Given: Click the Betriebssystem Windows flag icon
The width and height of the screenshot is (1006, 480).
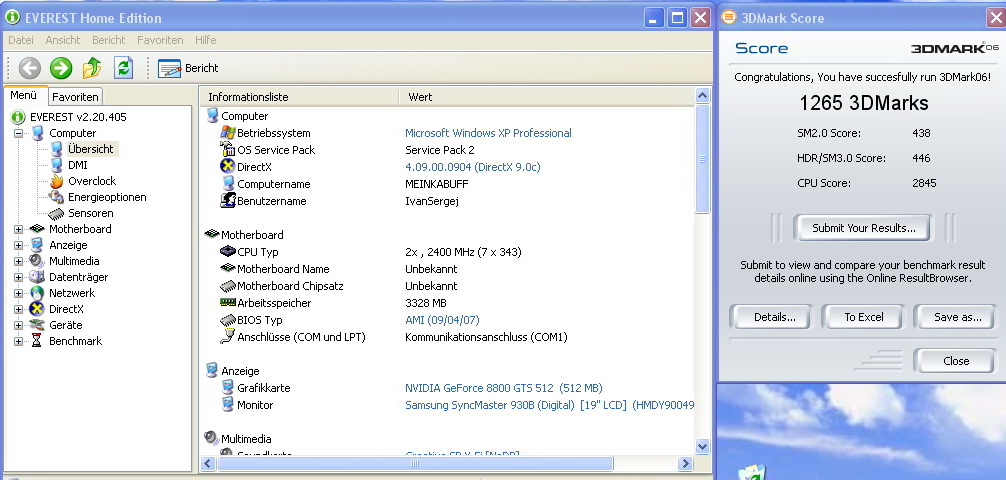Looking at the screenshot, I should click(228, 133).
